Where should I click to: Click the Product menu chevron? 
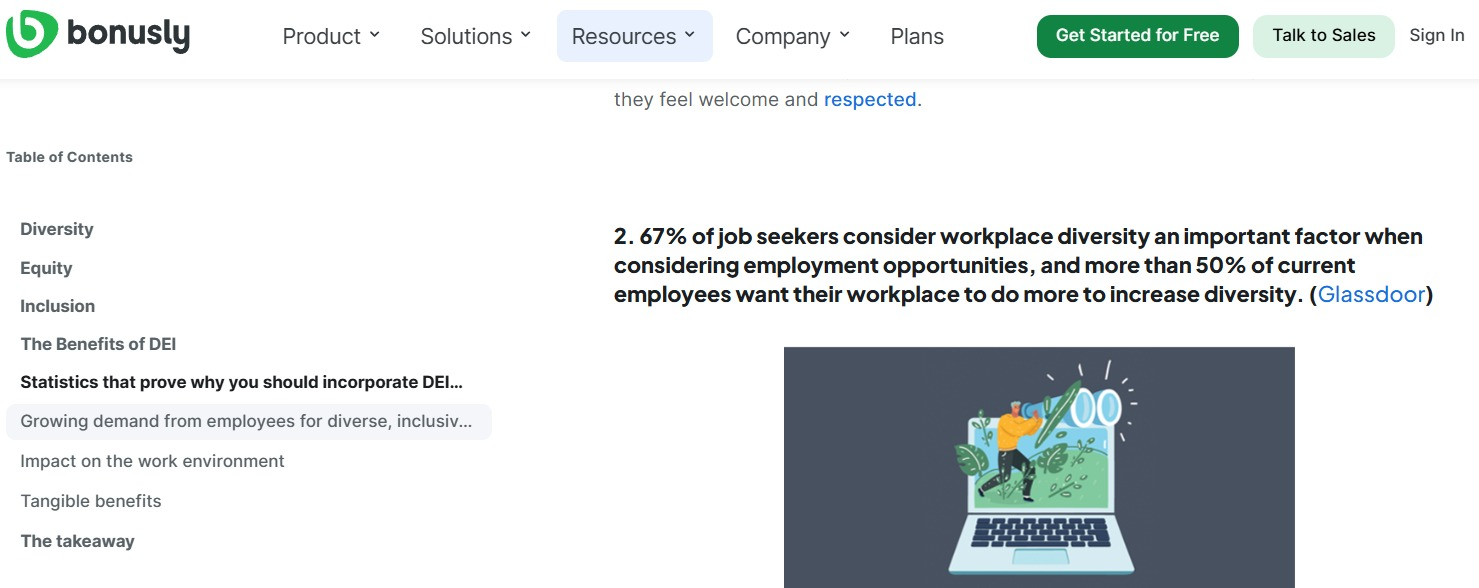[375, 35]
